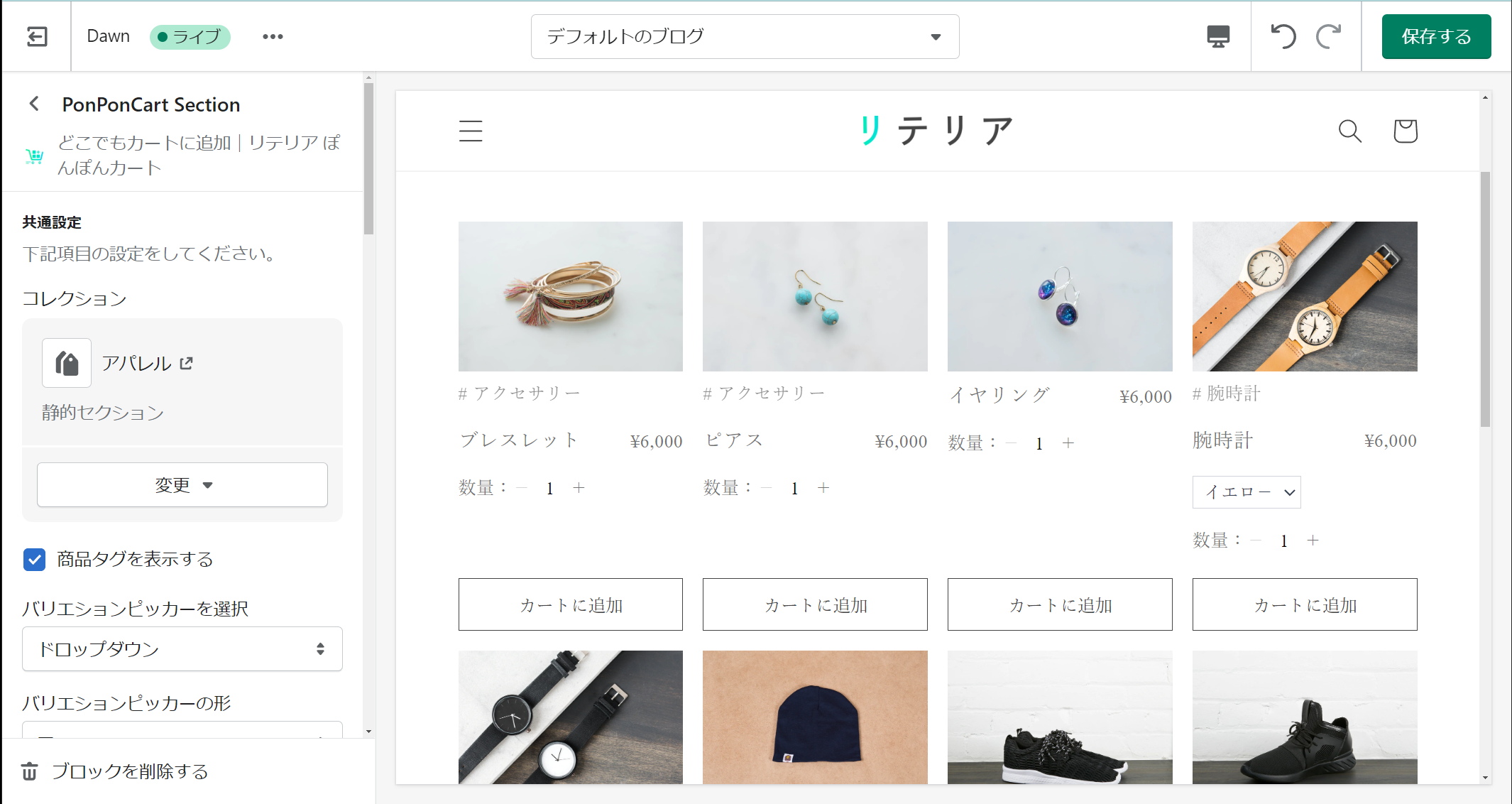Click the 変更 collection change button
This screenshot has width=1512, height=804.
coord(182,485)
